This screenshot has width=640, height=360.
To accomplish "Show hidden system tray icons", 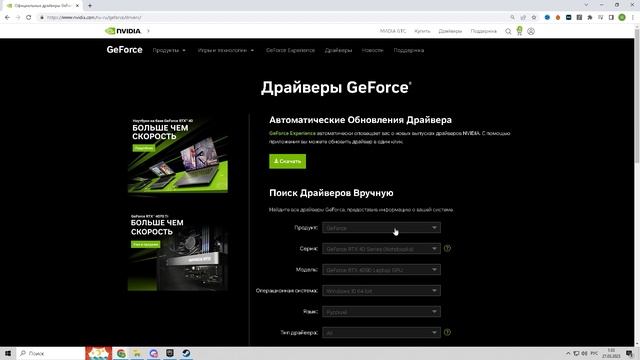I will tap(568, 353).
